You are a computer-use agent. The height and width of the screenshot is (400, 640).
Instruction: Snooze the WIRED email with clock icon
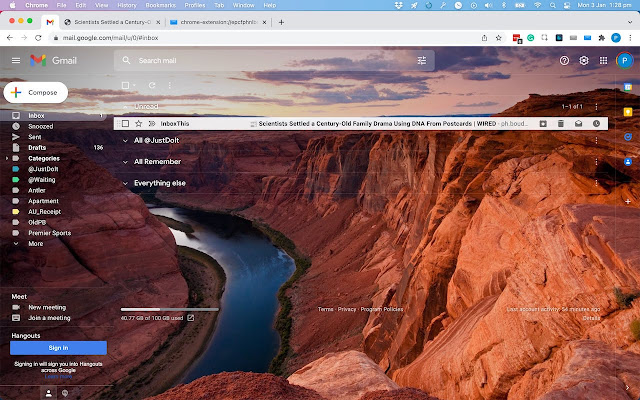pos(596,124)
